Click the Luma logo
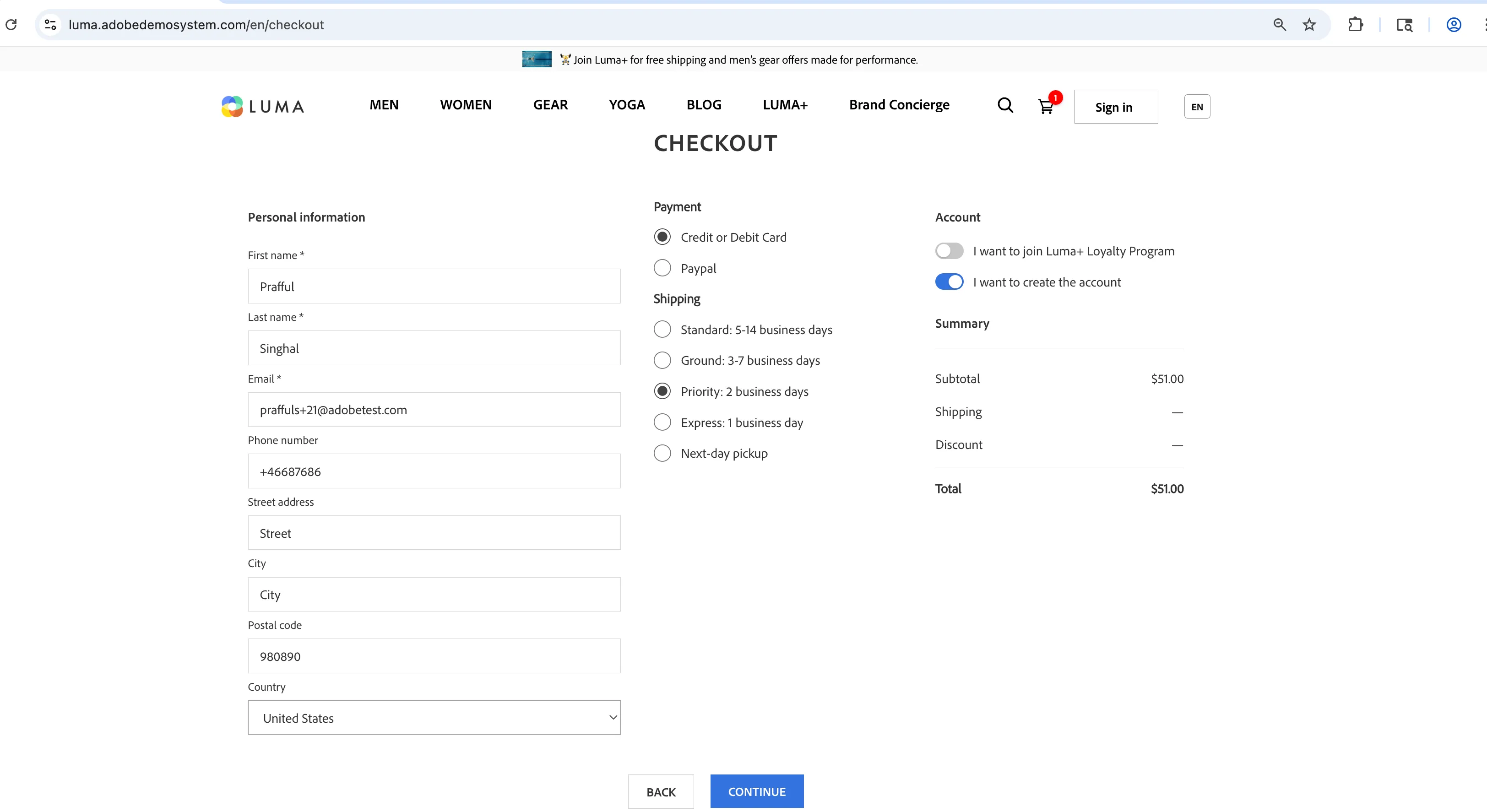Viewport: 1487px width, 812px height. point(263,106)
